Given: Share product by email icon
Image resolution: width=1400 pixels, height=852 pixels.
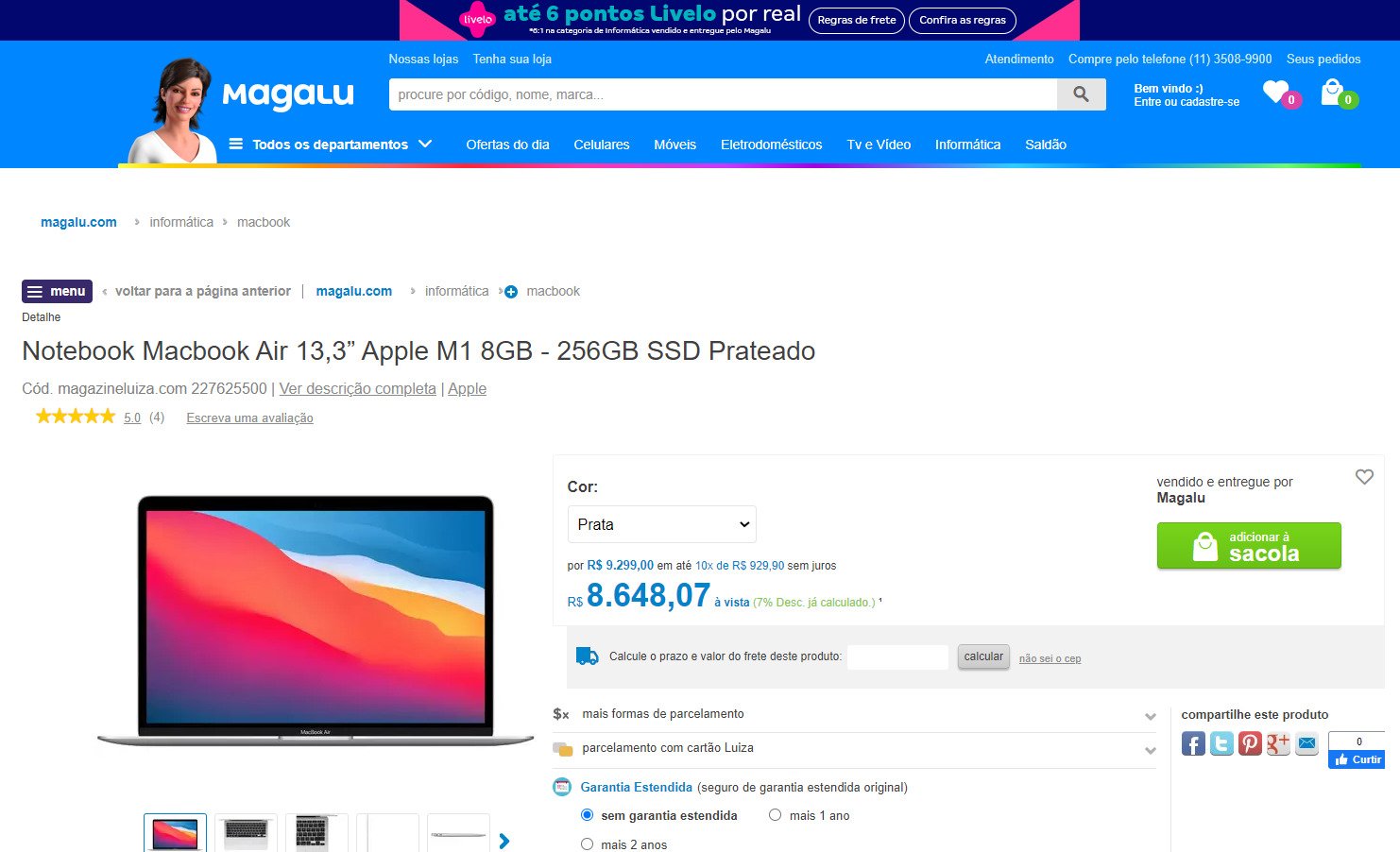Looking at the screenshot, I should [x=1306, y=743].
